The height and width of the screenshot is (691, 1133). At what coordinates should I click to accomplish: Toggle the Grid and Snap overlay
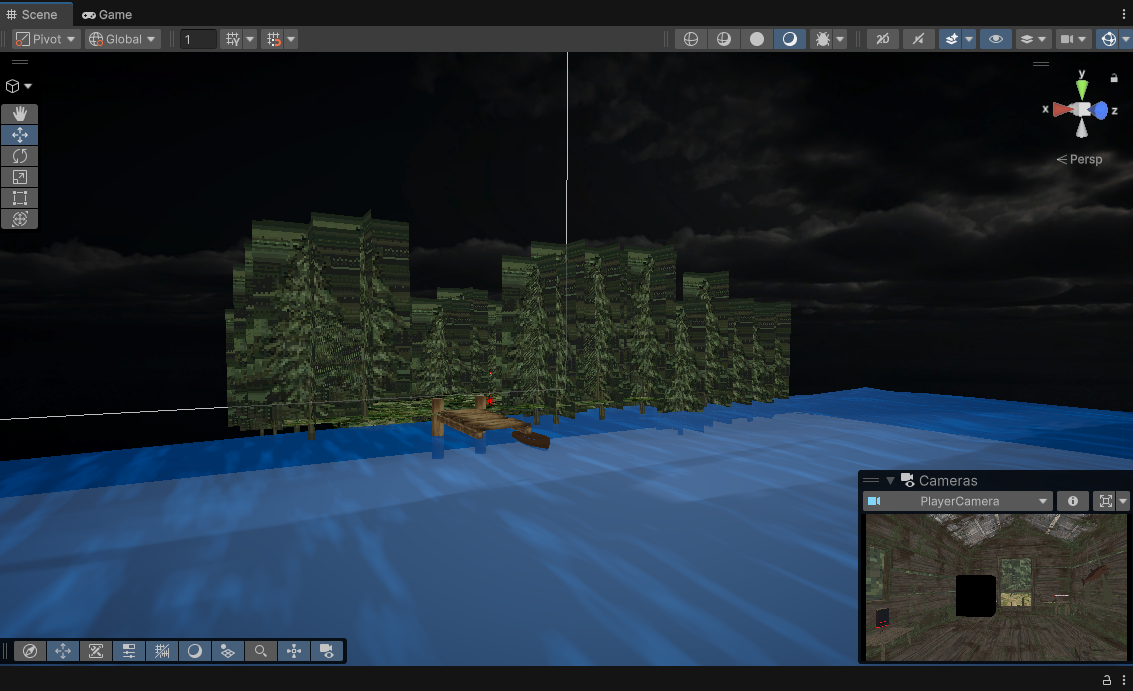(162, 651)
